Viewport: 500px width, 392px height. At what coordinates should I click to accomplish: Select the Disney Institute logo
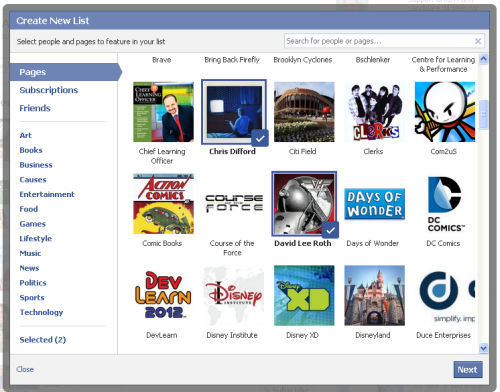click(234, 295)
